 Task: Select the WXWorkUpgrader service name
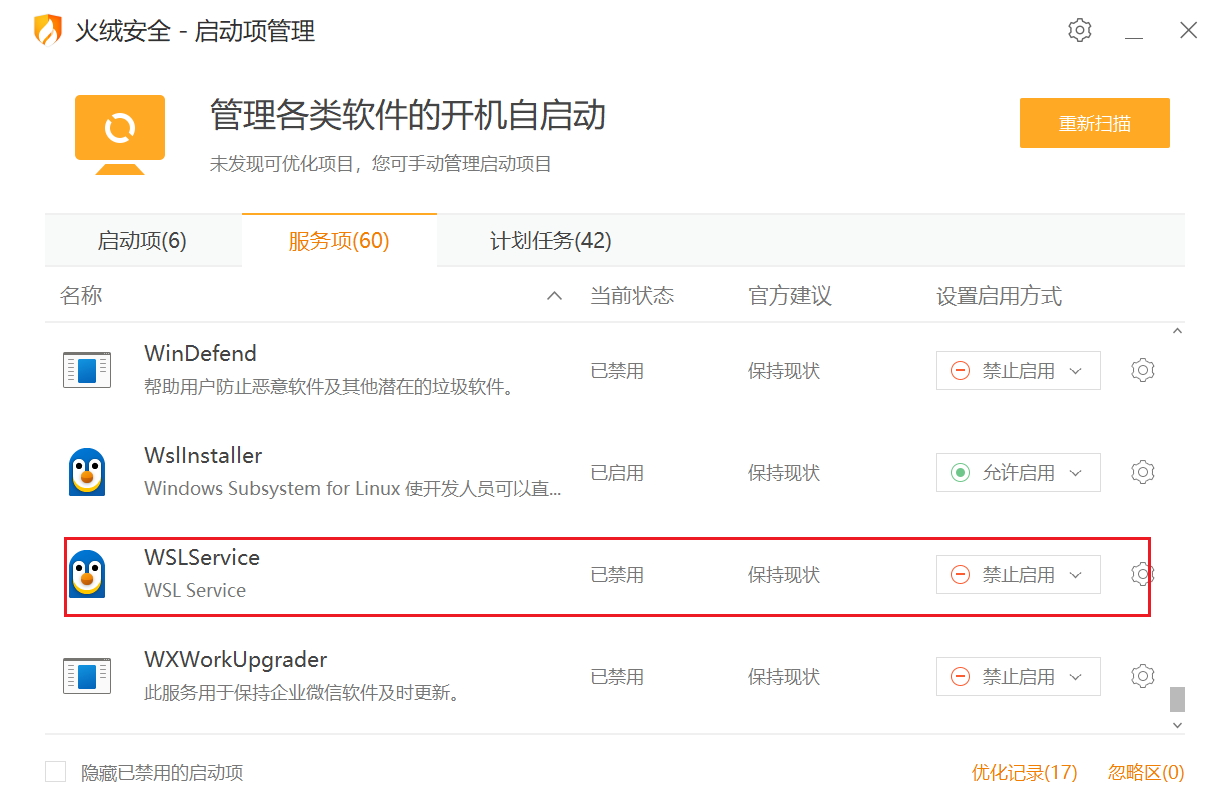236,659
